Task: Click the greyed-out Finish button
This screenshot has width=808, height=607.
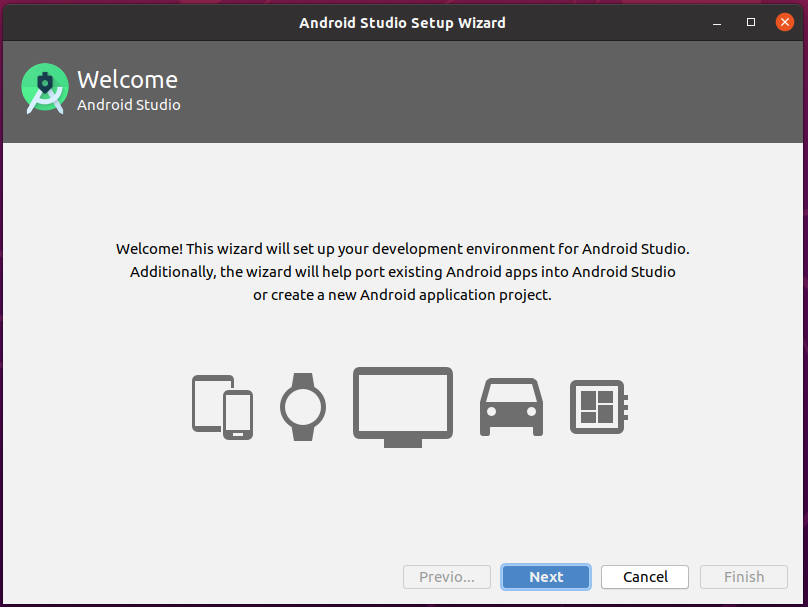Action: point(744,577)
